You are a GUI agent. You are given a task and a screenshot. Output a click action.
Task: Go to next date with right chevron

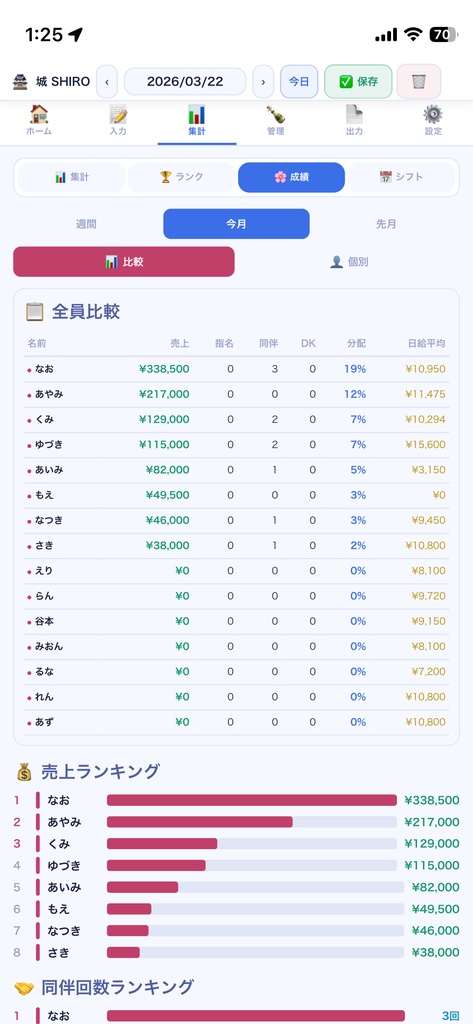(263, 82)
